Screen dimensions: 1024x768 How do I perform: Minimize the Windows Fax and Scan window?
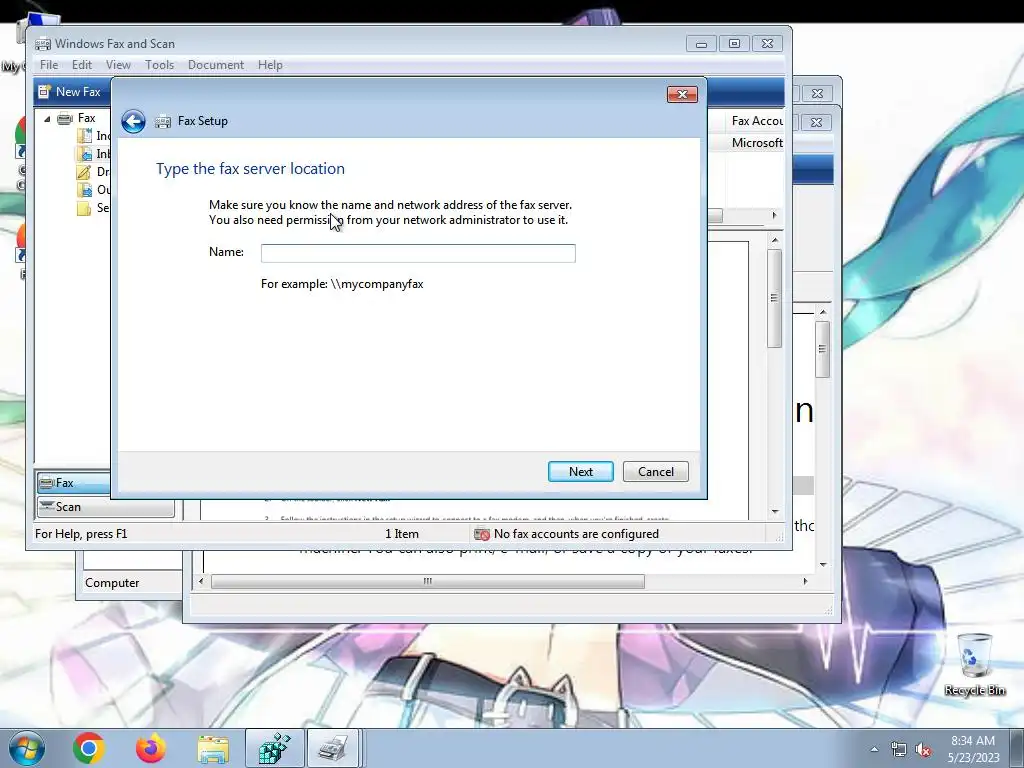coord(701,44)
